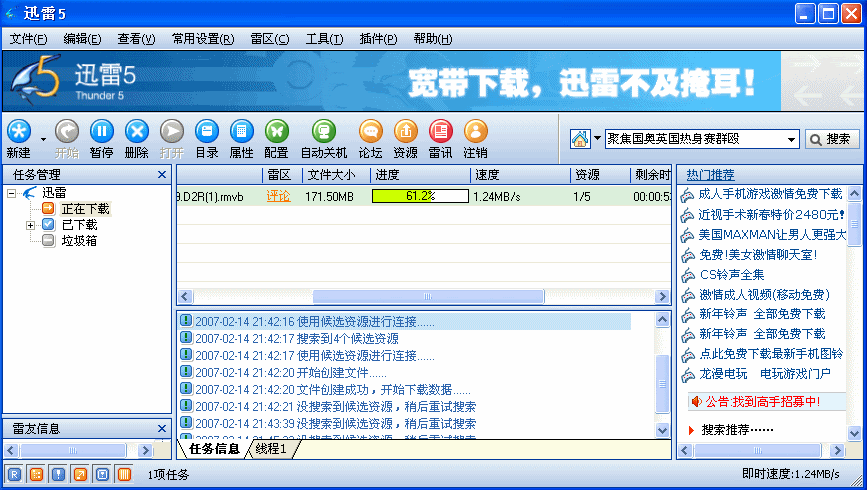This screenshot has height=490, width=867.
Task: Click the exclamation mark status bar icon
Action: pyautogui.click(x=58, y=474)
